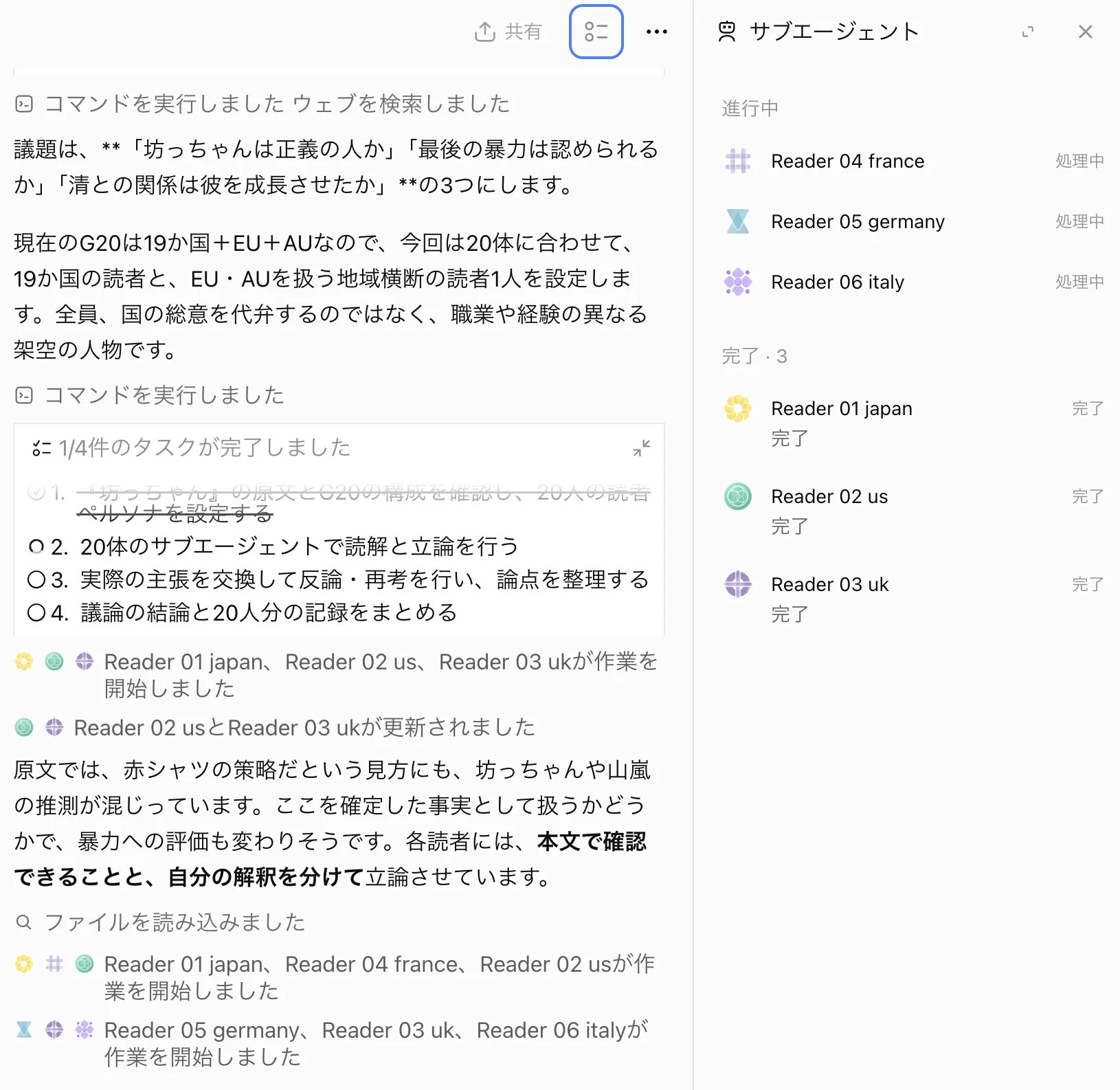Toggle completed checkmark of task 1
Screen dimensions: 1120x1090
pyautogui.click(x=36, y=492)
